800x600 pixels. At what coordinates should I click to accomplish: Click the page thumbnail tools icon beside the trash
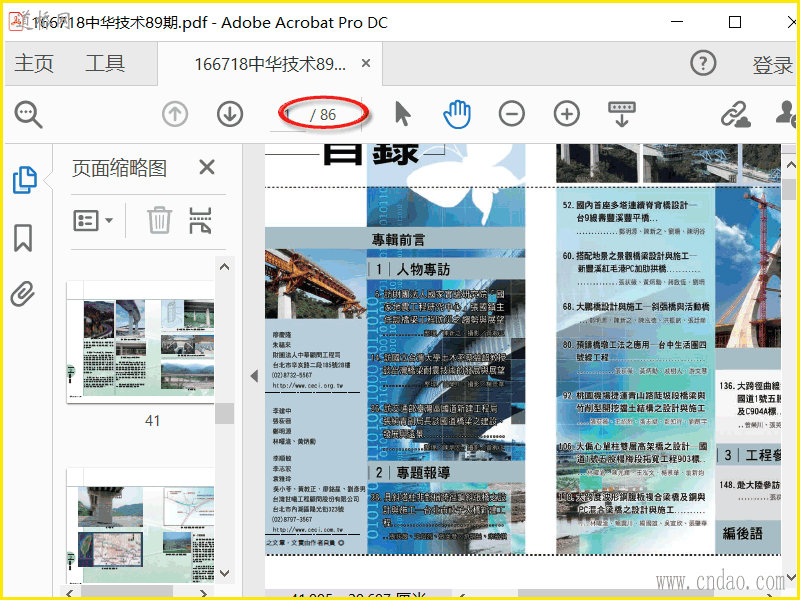tap(200, 220)
